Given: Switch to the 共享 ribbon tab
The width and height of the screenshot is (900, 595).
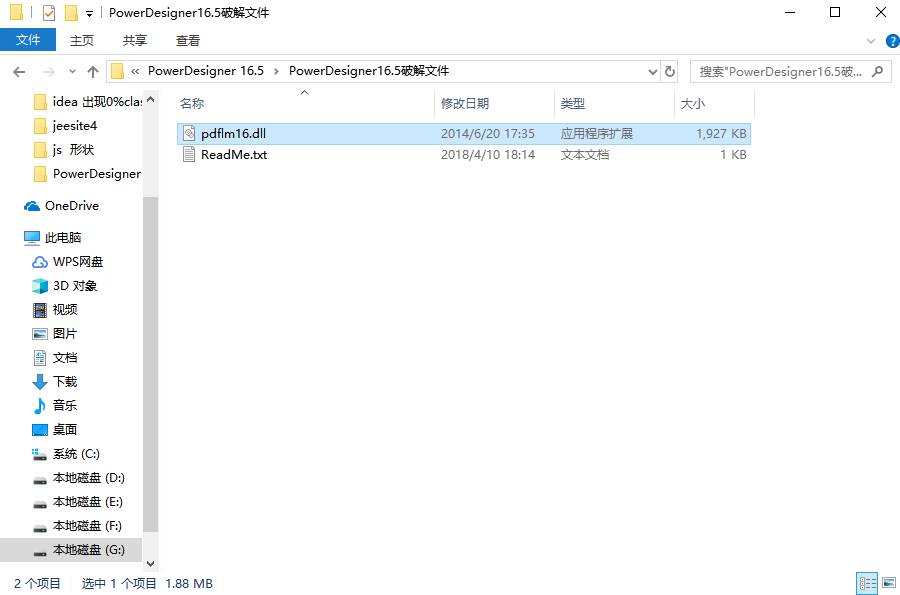Looking at the screenshot, I should coord(135,40).
